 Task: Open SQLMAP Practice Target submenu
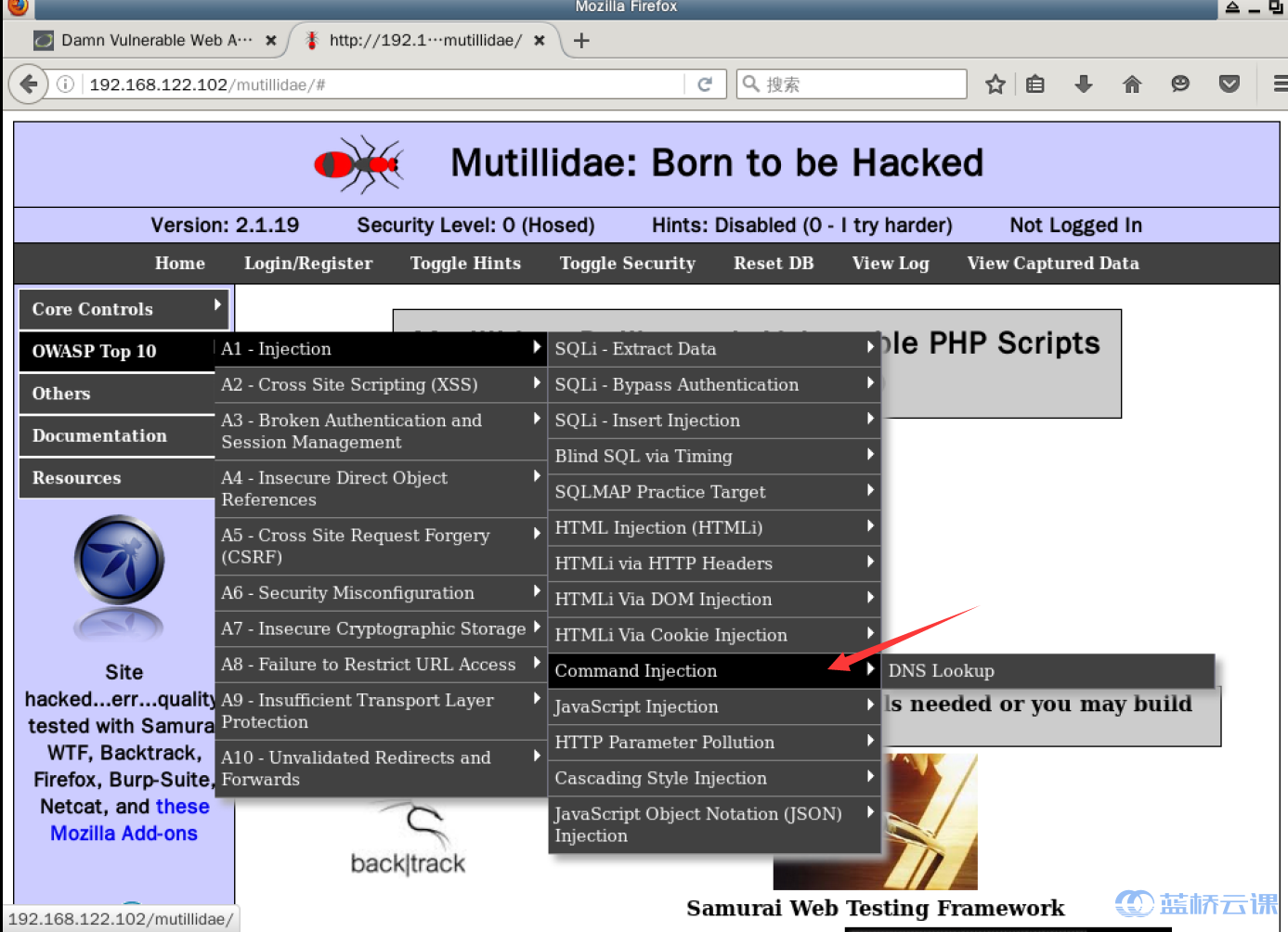pyautogui.click(x=714, y=492)
